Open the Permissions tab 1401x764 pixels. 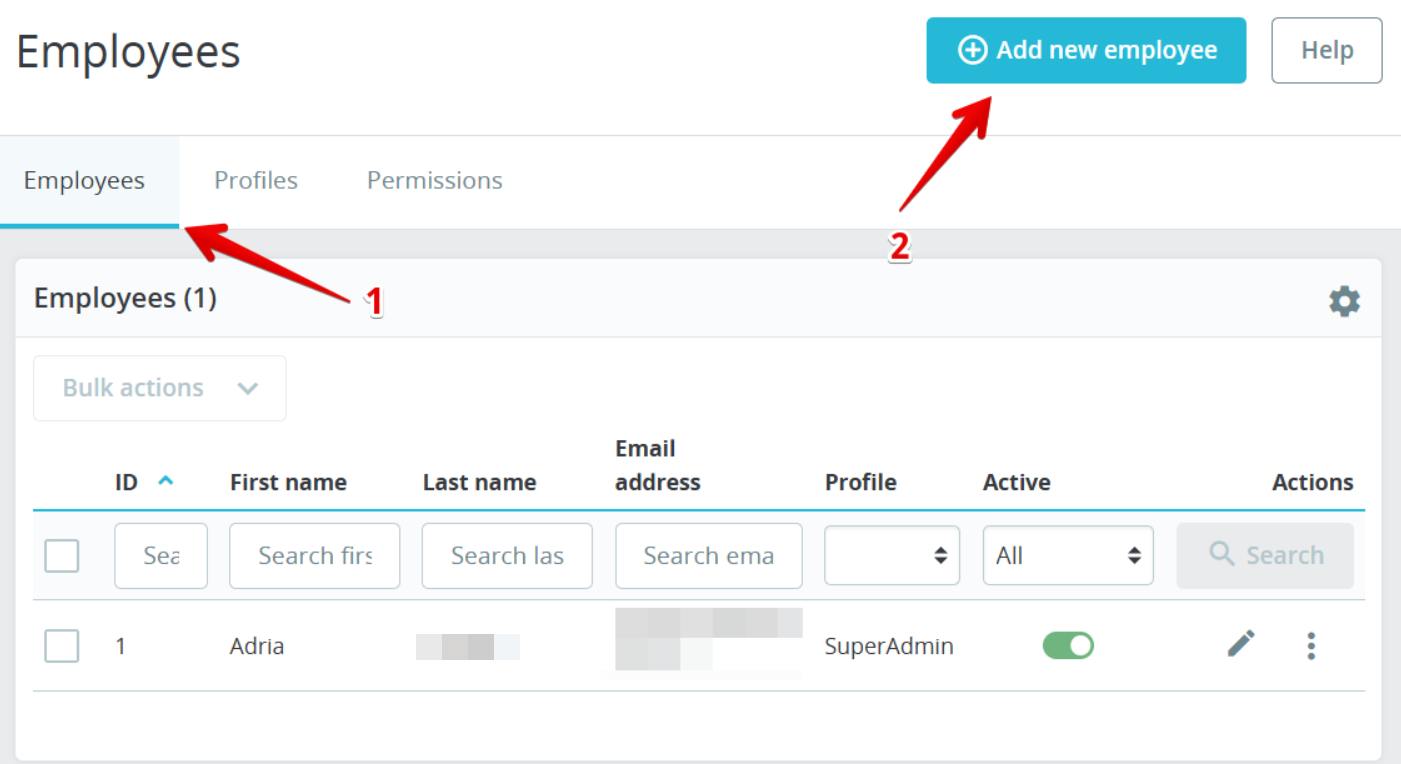(434, 181)
